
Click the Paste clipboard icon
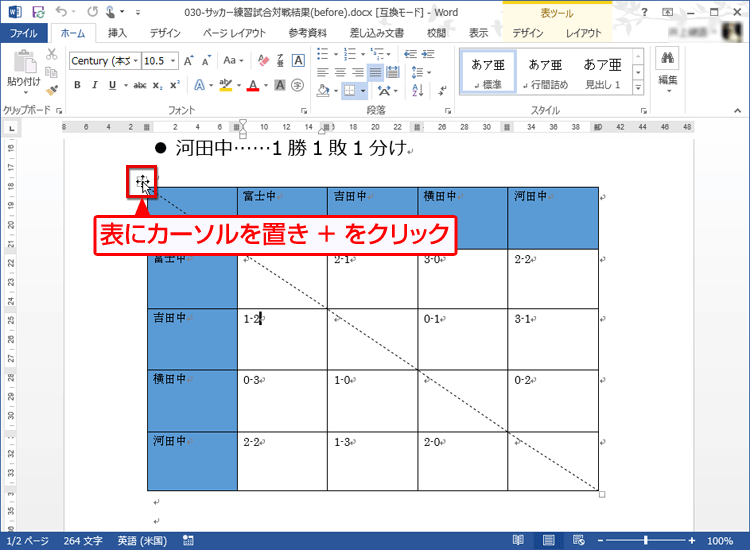(24, 62)
